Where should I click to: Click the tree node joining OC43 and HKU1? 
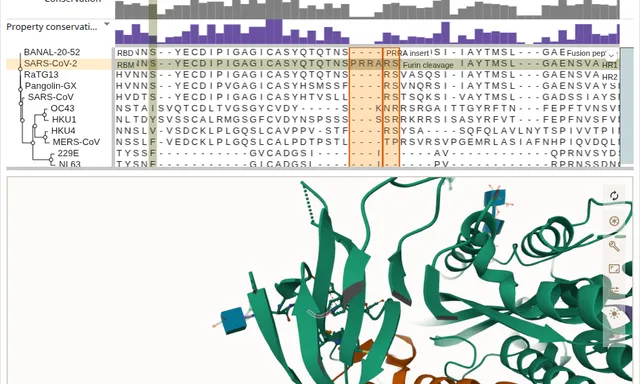44,114
